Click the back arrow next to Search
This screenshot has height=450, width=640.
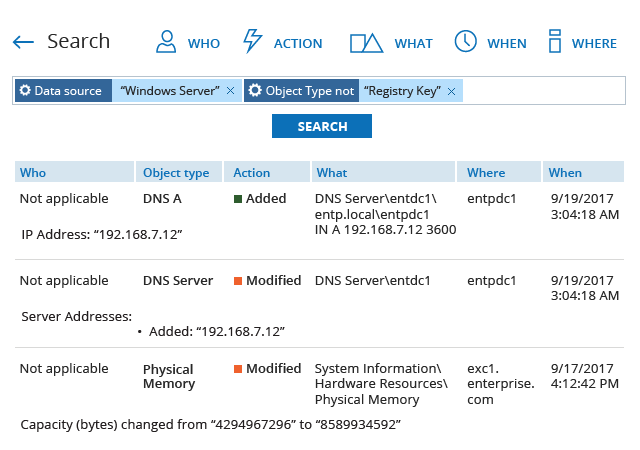pos(23,42)
